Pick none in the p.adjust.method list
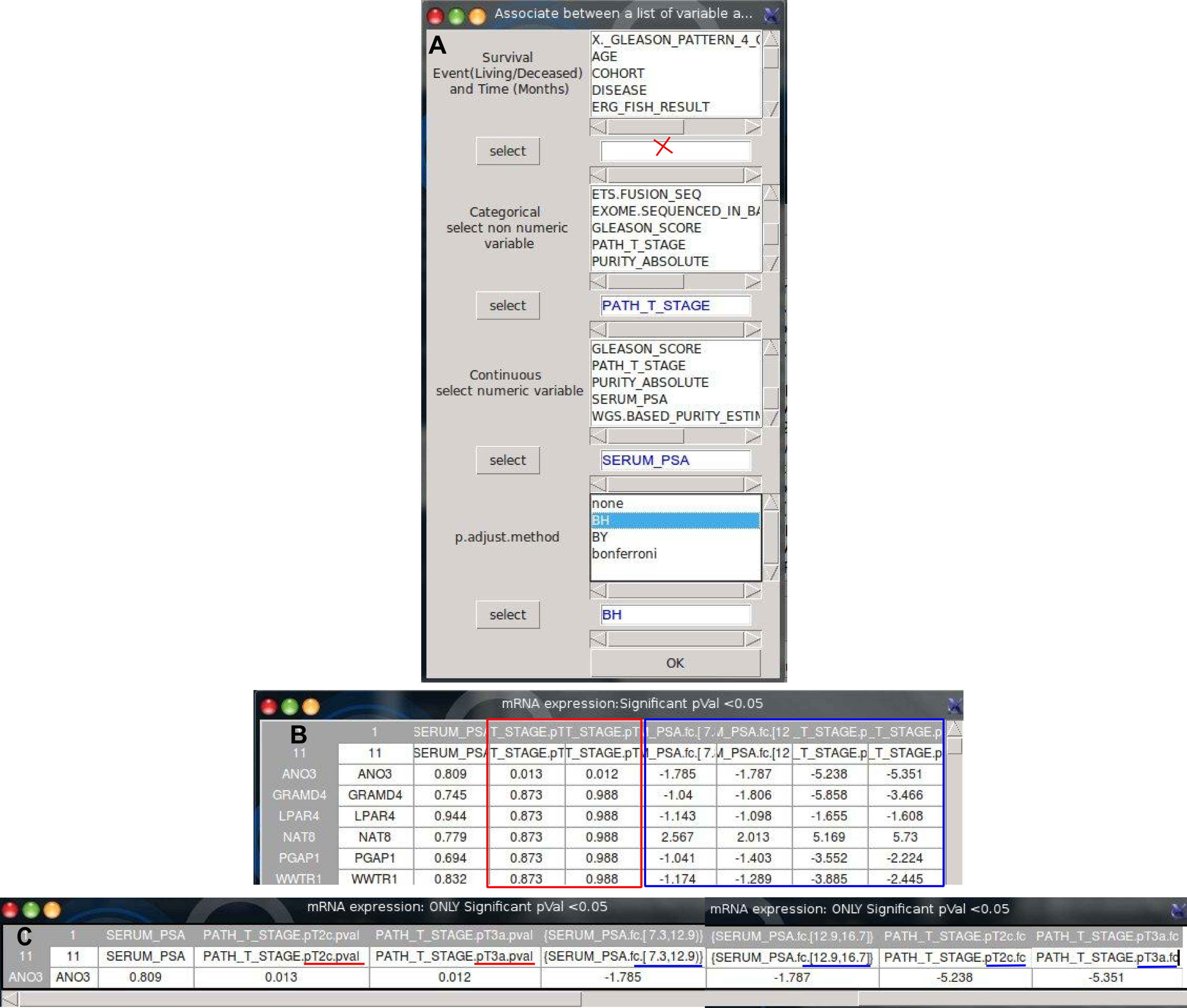The height and width of the screenshot is (1008, 1187). [608, 503]
